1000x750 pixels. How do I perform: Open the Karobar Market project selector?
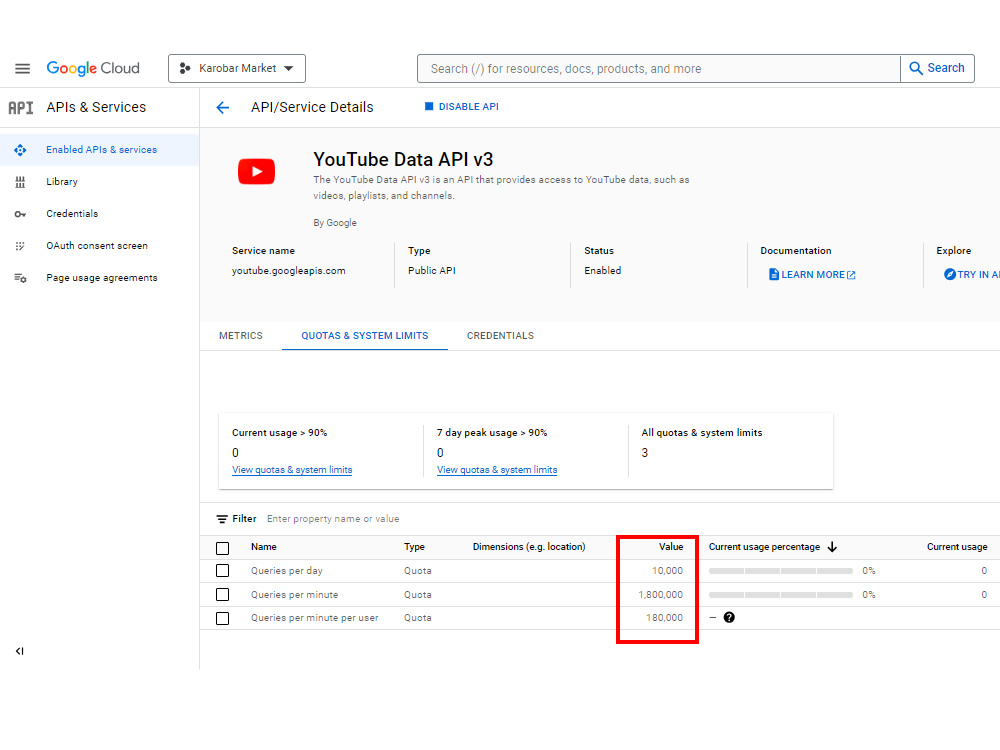click(x=237, y=68)
